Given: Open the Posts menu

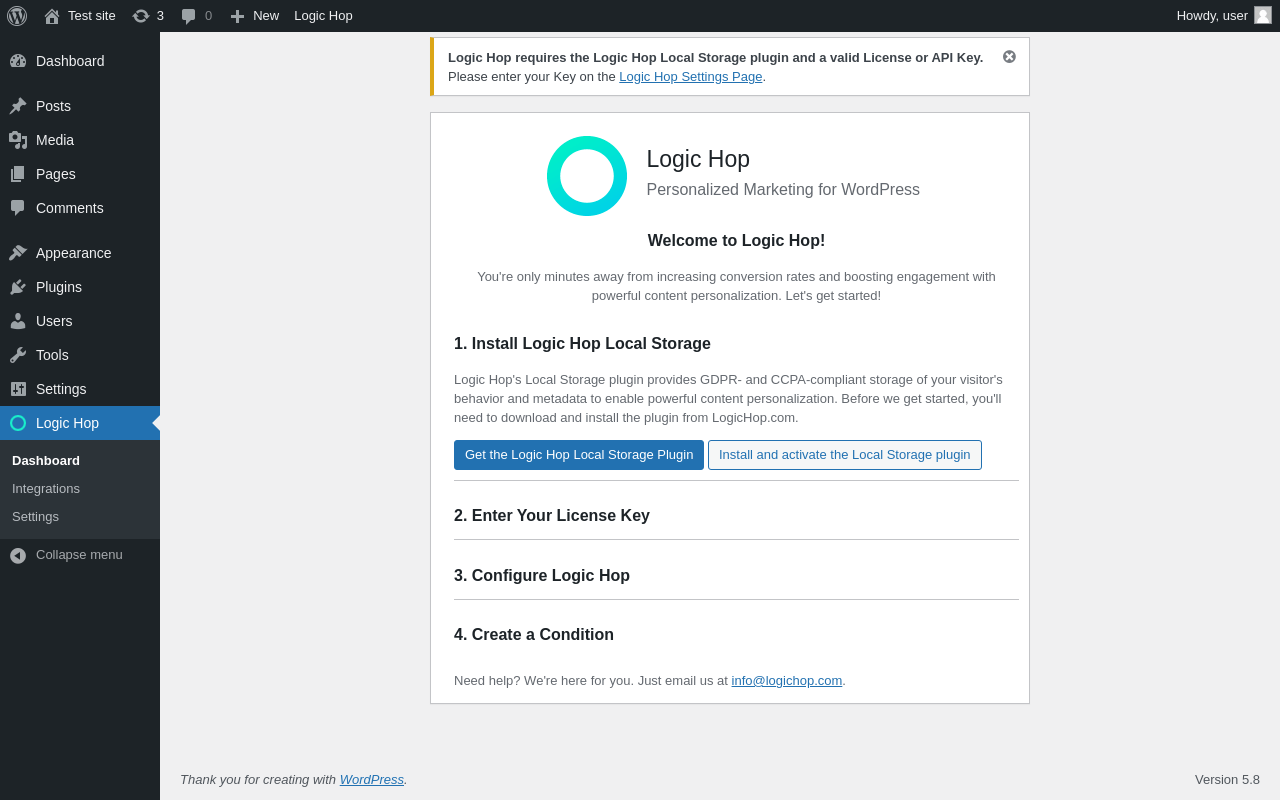Looking at the screenshot, I should pos(53,106).
